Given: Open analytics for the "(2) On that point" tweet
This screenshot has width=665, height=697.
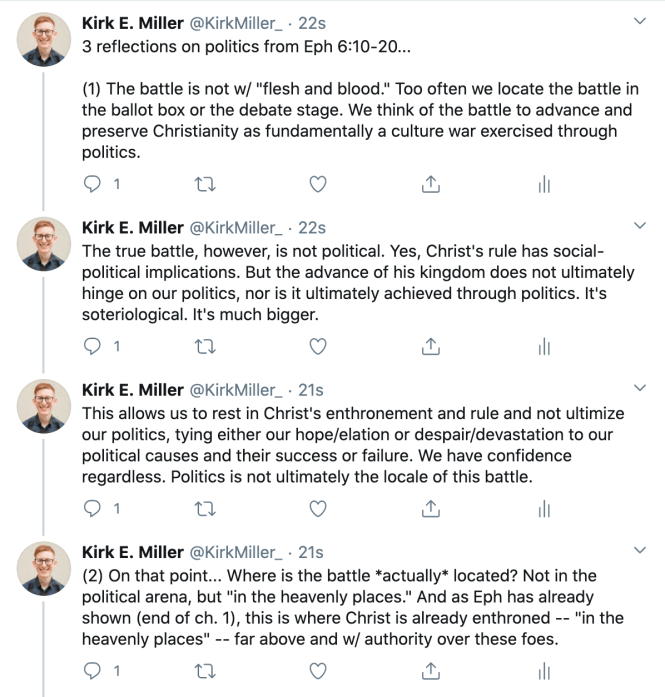Looking at the screenshot, I should [544, 670].
